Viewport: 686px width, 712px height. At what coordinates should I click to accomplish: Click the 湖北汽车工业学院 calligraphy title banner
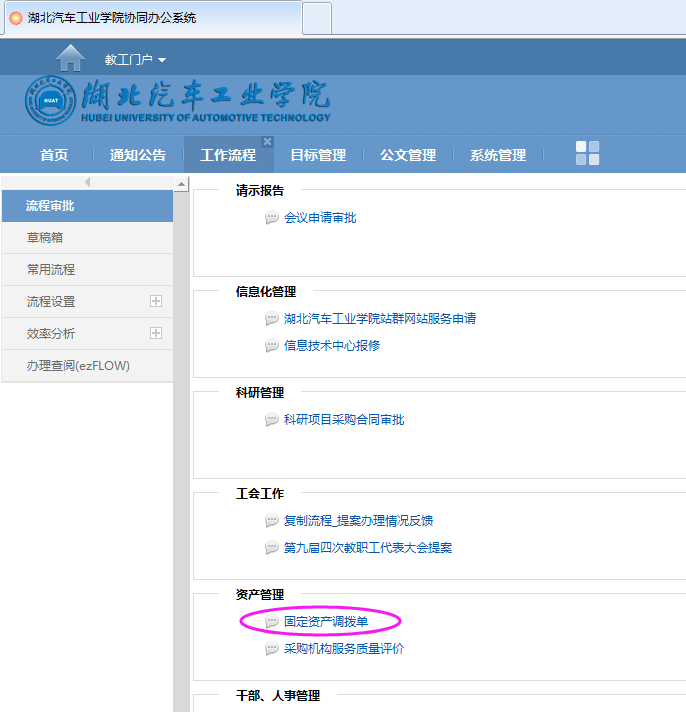pos(206,101)
